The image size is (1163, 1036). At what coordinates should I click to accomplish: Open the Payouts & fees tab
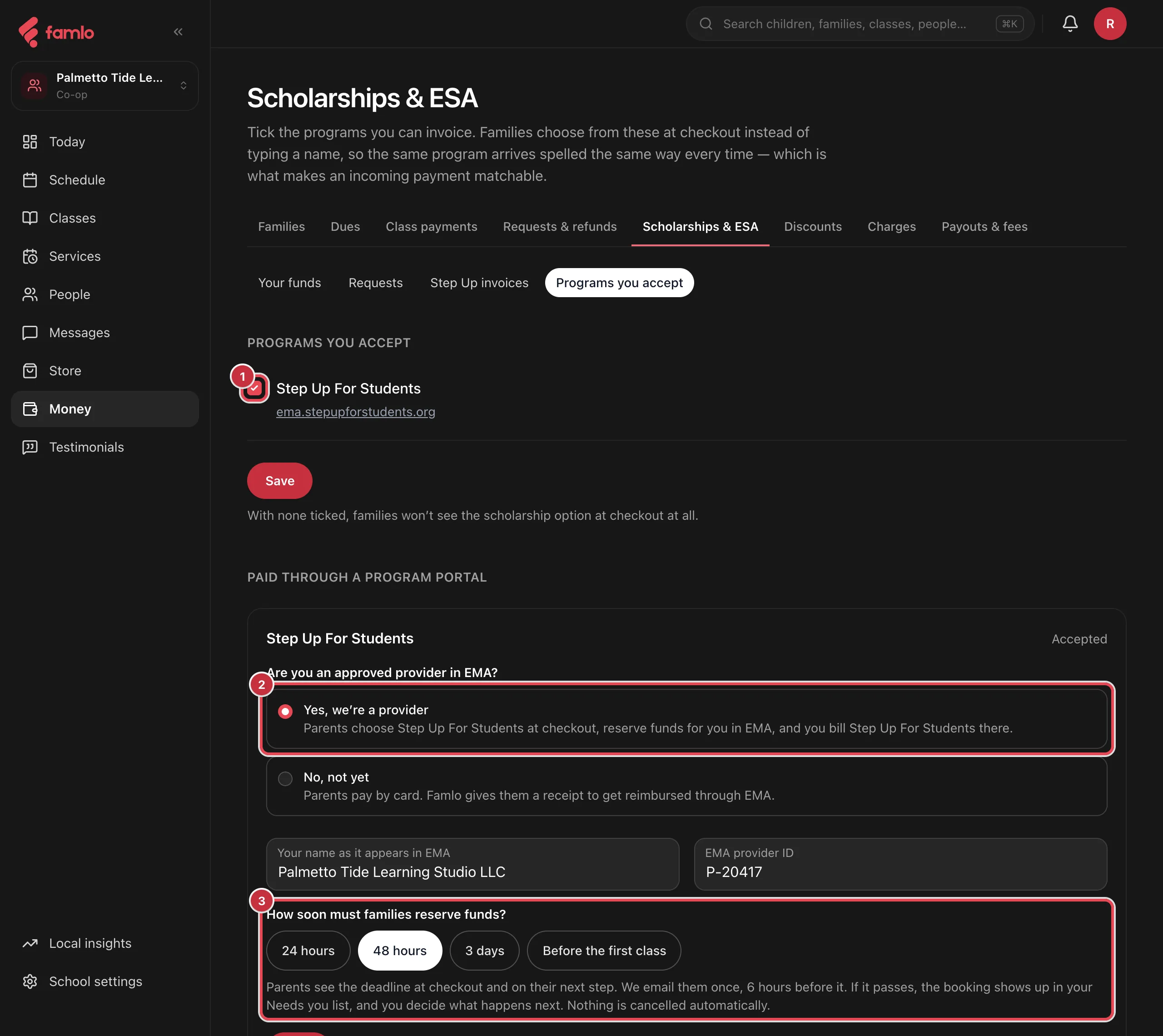tap(984, 227)
